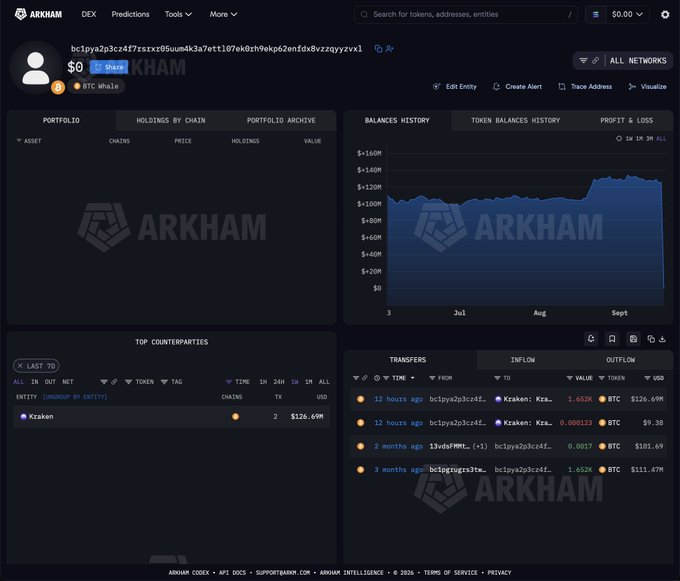Switch to PORTFOLIO ARCHIVE tab

pos(281,121)
